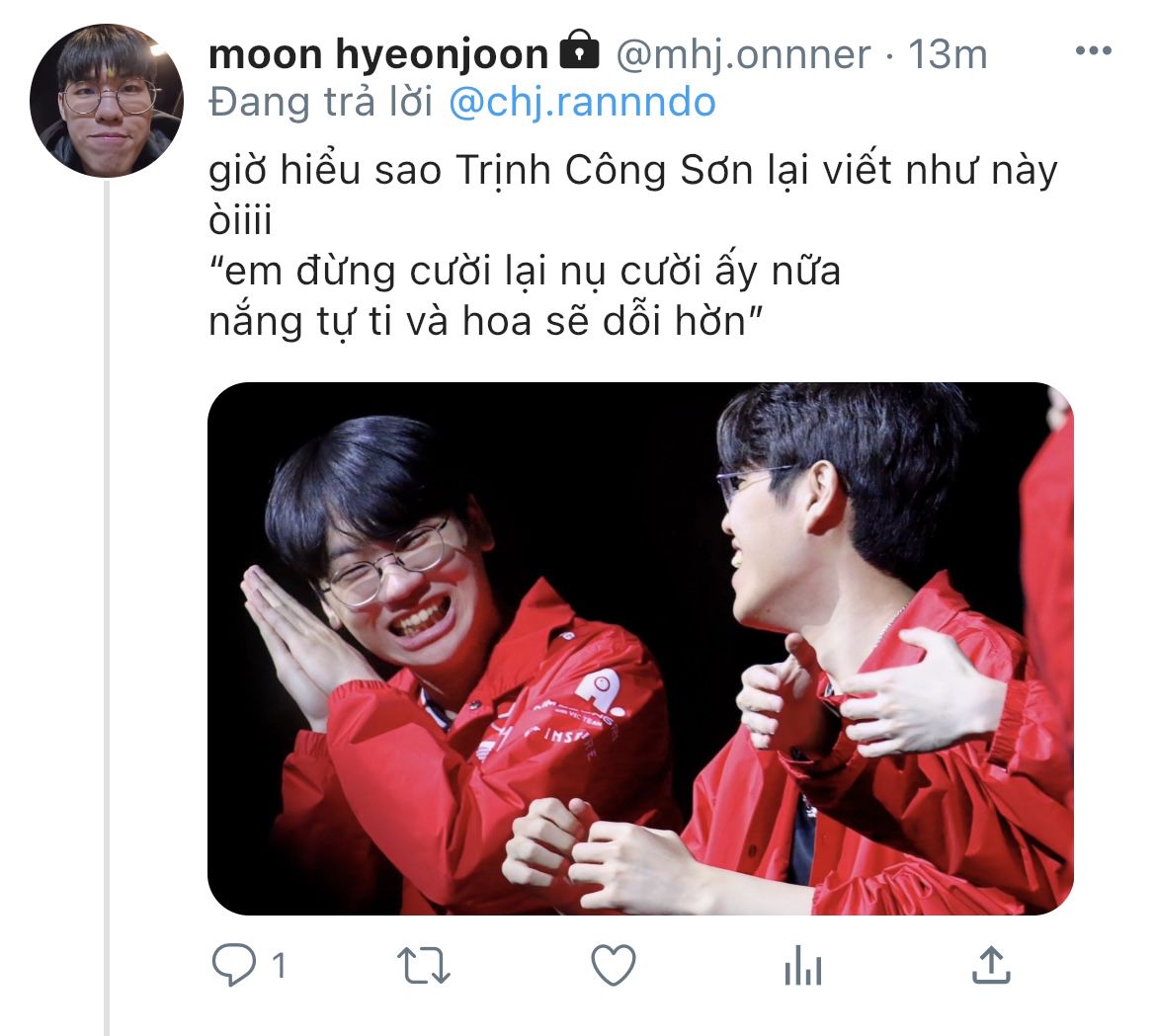Like the tweet with the heart icon
This screenshot has width=1156, height=1036.
click(x=614, y=965)
